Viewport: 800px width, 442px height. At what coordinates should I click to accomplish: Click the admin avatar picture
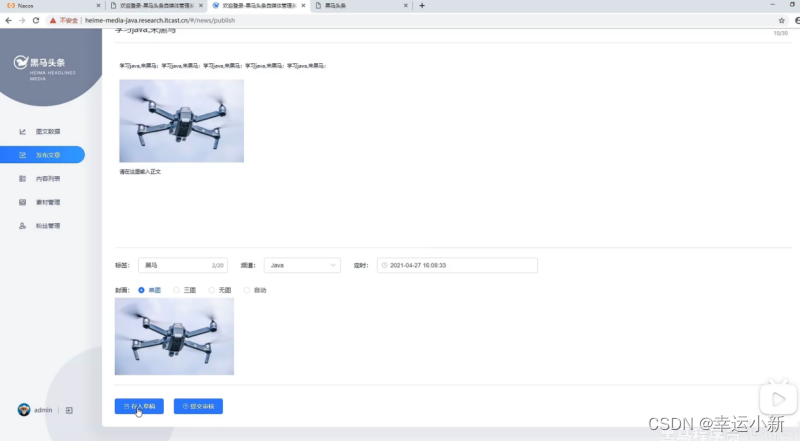[24, 410]
